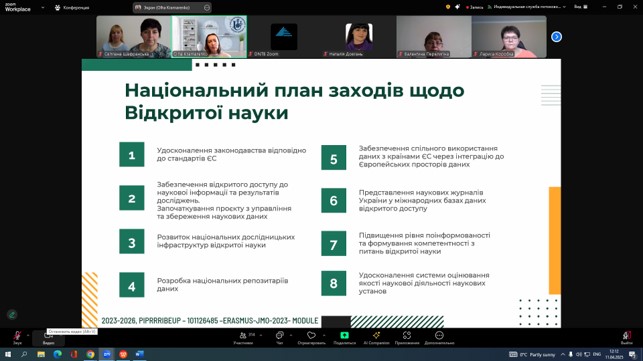The height and width of the screenshot is (361, 643).
Task: Expand the Chat options arrow
Action: pyautogui.click(x=291, y=336)
